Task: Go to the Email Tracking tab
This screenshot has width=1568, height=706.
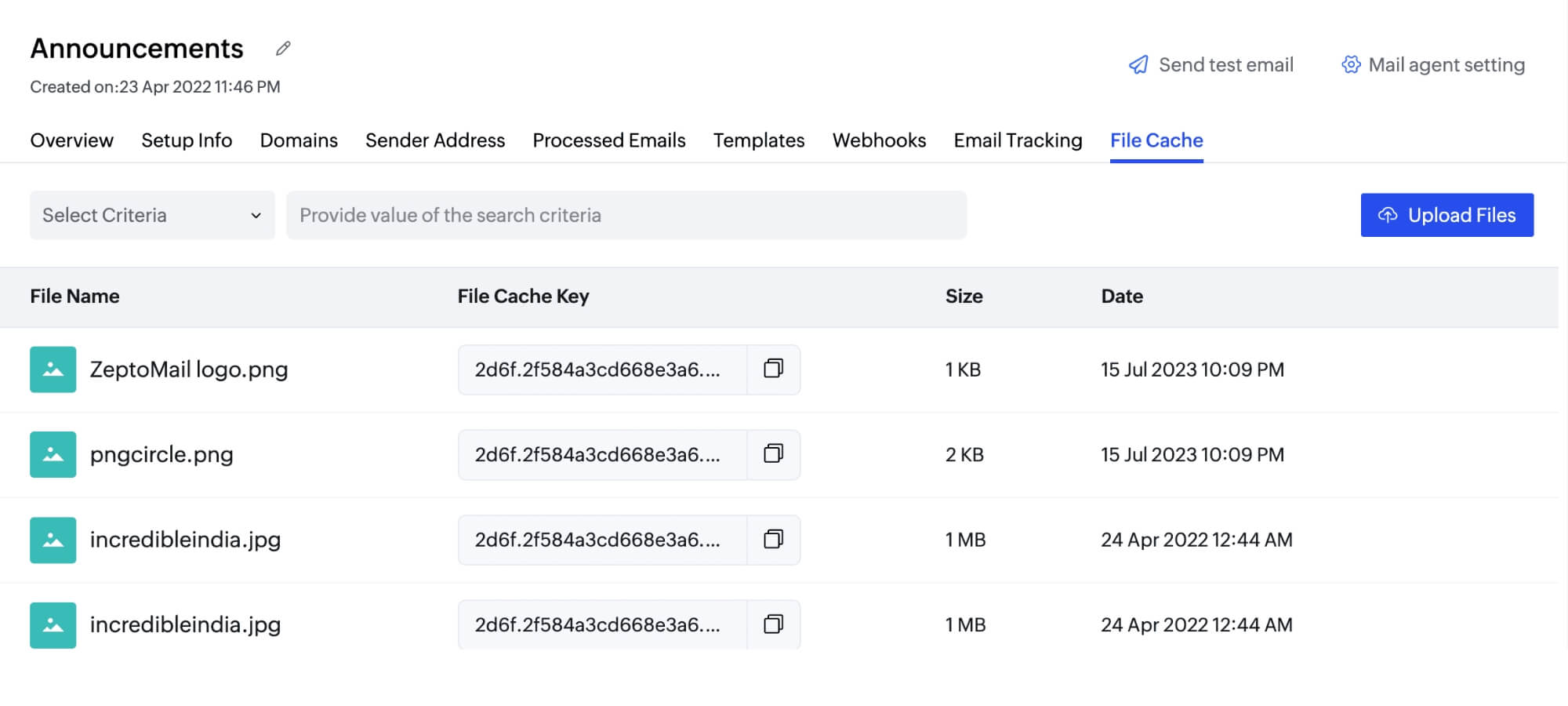Action: coord(1018,140)
